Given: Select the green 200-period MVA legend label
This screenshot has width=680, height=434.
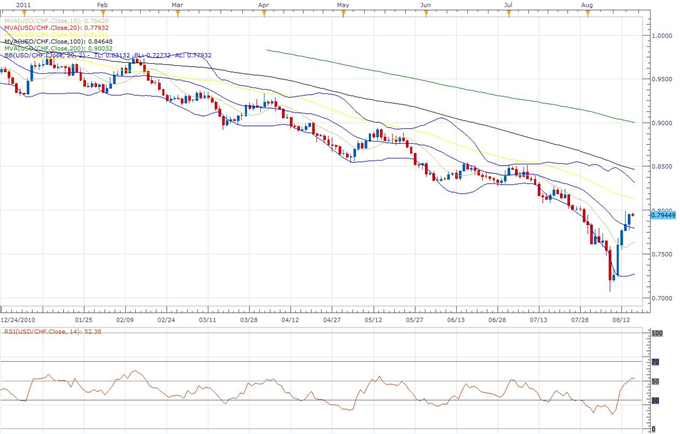Looking at the screenshot, I should 58,49.
